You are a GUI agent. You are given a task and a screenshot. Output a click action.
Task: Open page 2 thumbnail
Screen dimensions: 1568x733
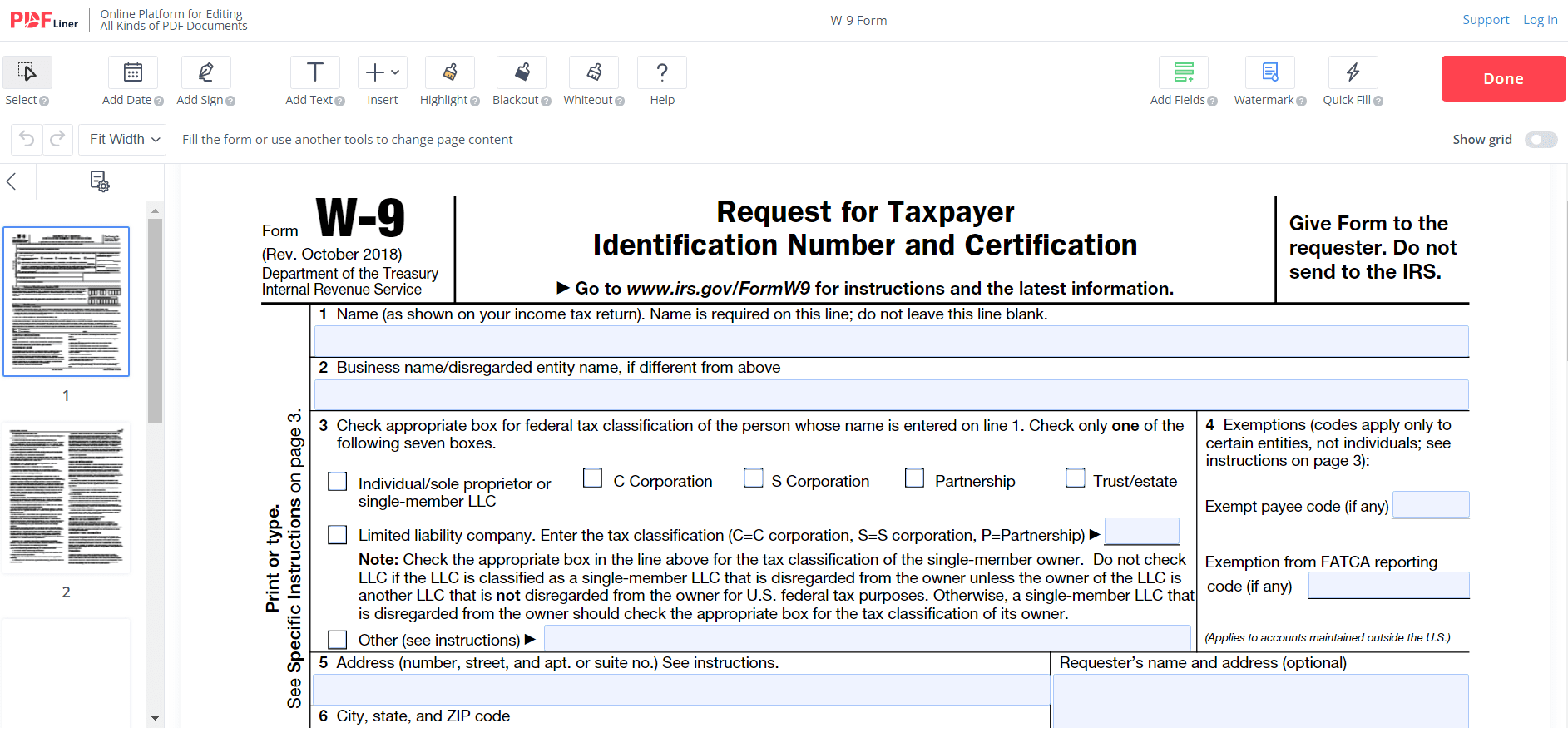coord(67,498)
